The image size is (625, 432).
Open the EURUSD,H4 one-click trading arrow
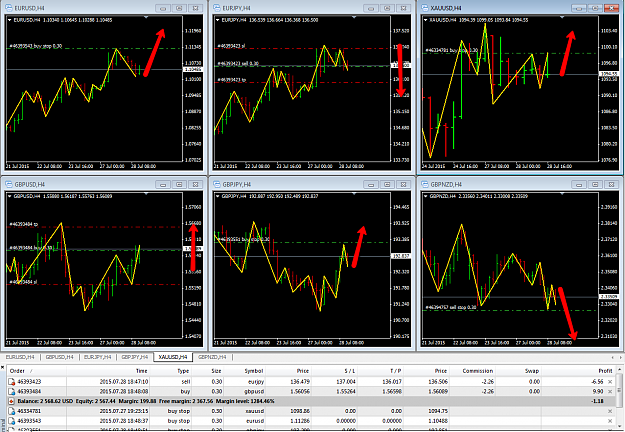tap(10, 20)
